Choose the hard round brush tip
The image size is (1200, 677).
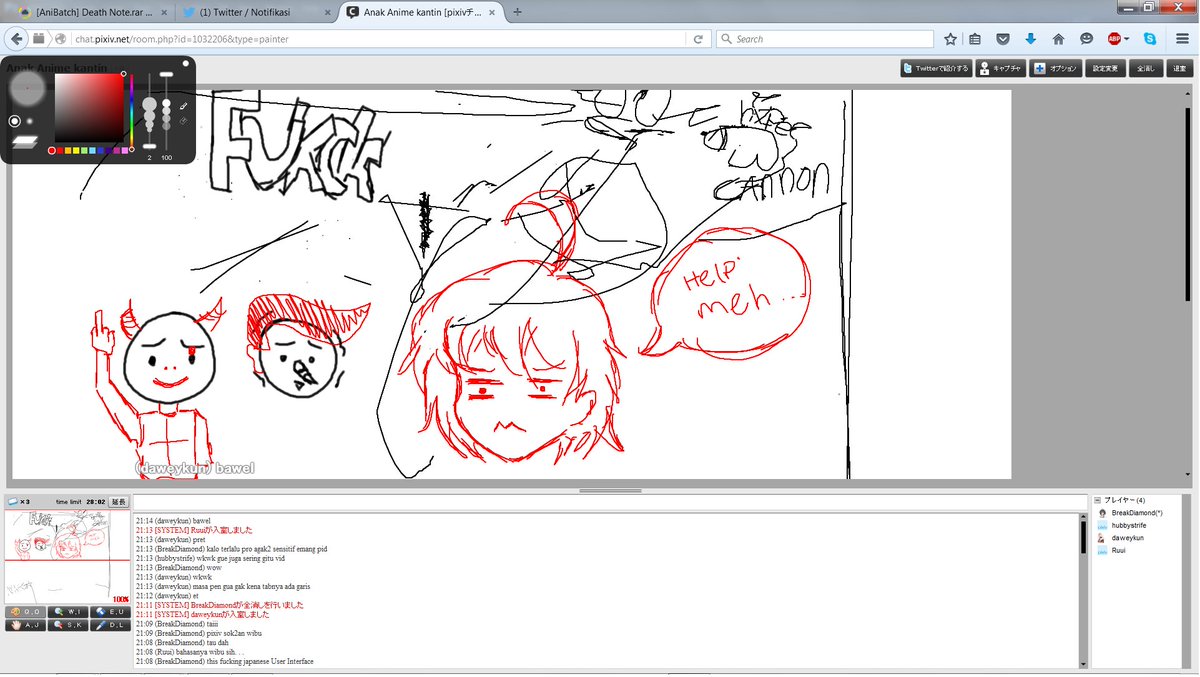(14, 121)
